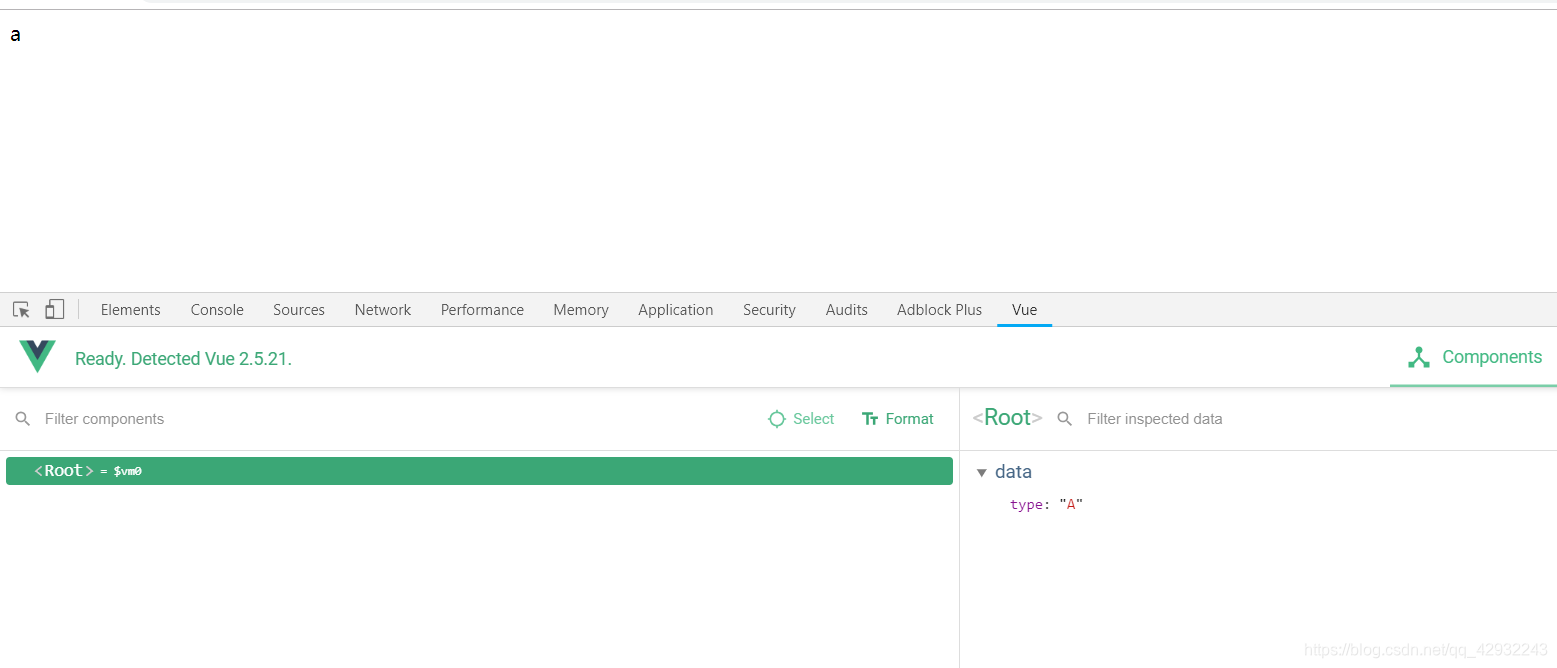Open the Console tab
The image size is (1557, 668).
[217, 310]
